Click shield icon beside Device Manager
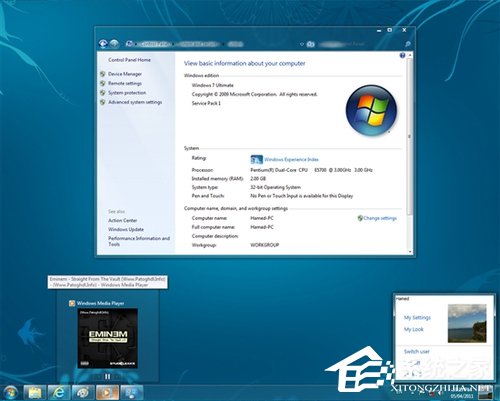500x401 pixels. tap(103, 74)
